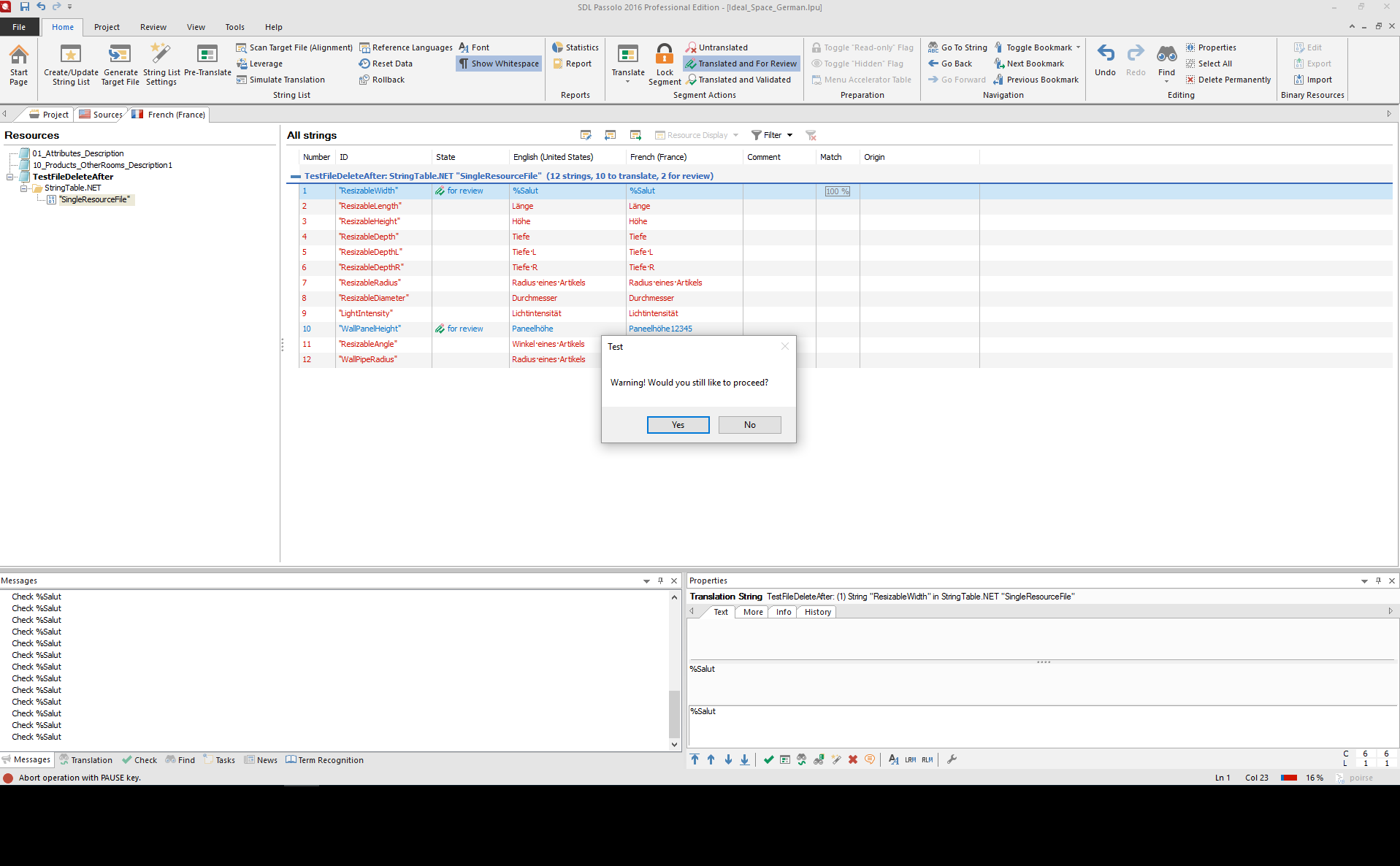The height and width of the screenshot is (866, 1400).
Task: Switch to History tab in Properties
Action: pyautogui.click(x=817, y=612)
